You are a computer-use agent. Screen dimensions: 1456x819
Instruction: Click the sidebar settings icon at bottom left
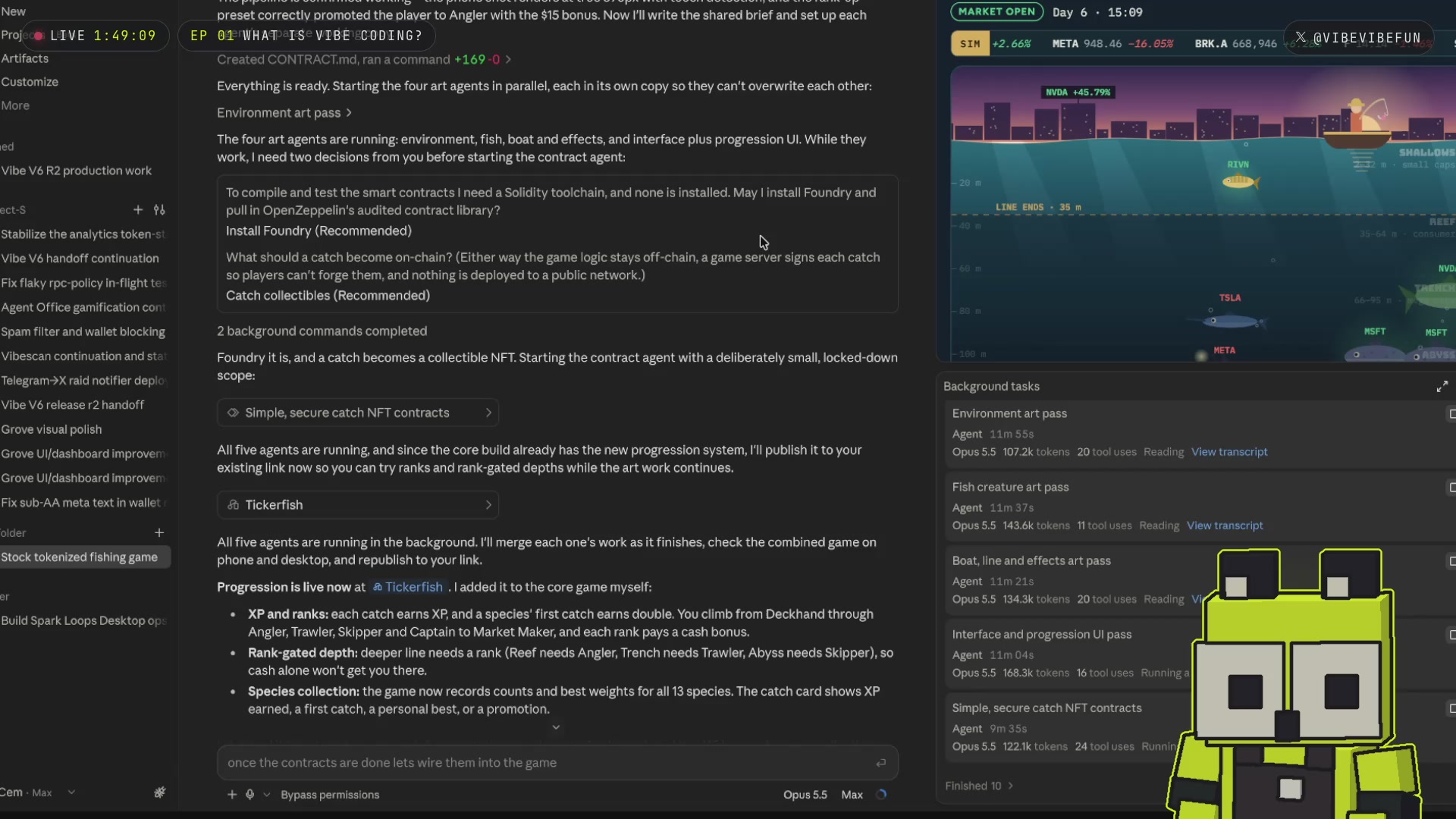tap(159, 792)
